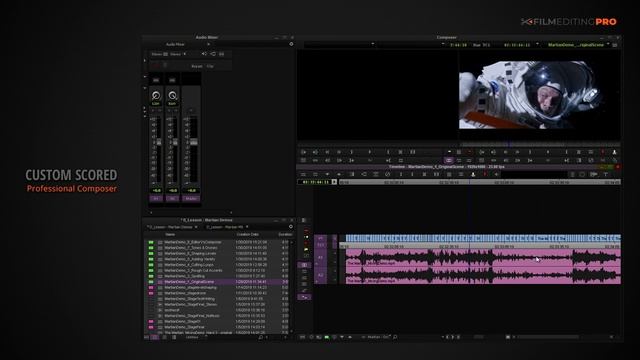The height and width of the screenshot is (360, 640).
Task: Sort bin by Creation Date column
Action: 247,234
